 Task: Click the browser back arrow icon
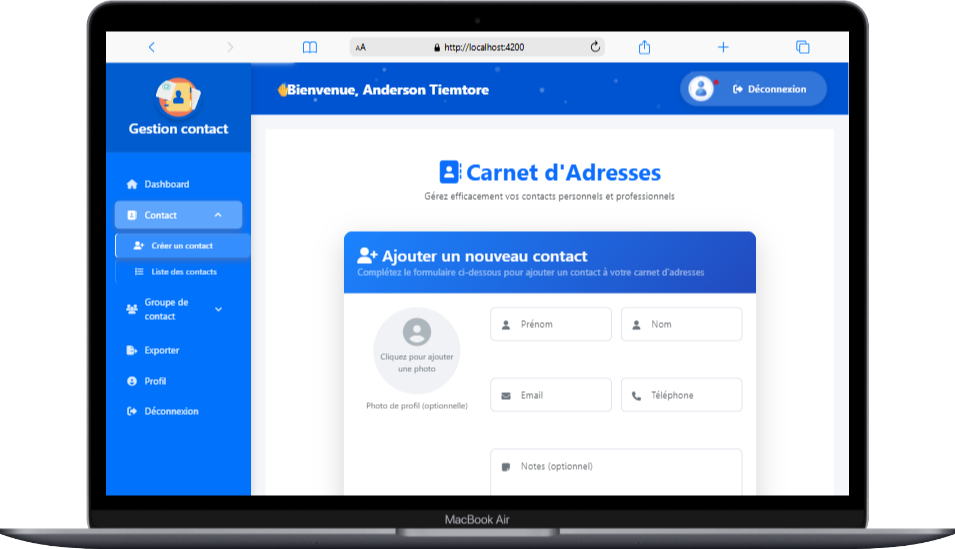tap(152, 47)
